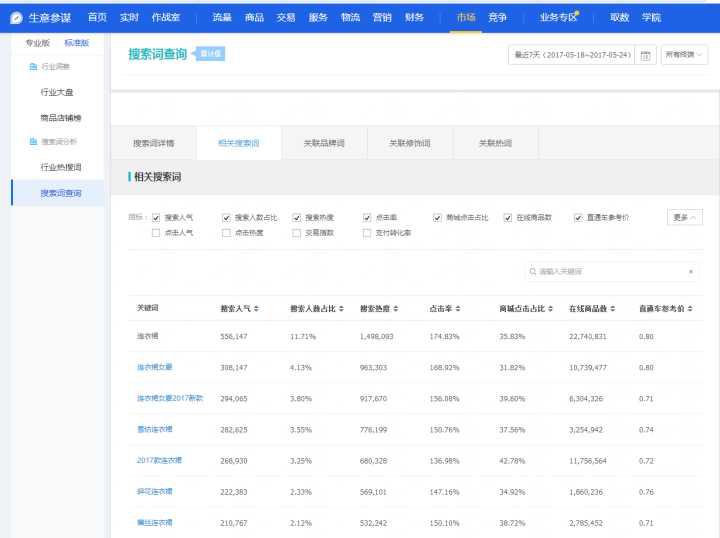Image resolution: width=720 pixels, height=538 pixels.
Task: Open 实时 in the top navigation
Action: pos(129,17)
